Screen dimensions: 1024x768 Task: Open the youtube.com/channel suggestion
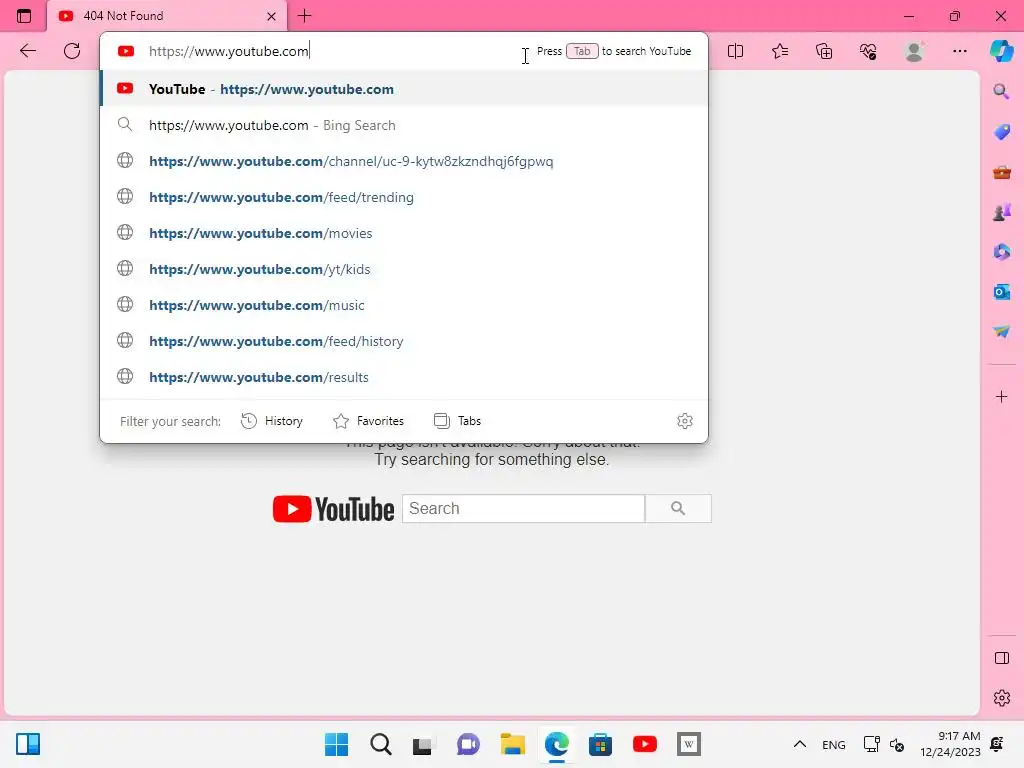[404, 161]
